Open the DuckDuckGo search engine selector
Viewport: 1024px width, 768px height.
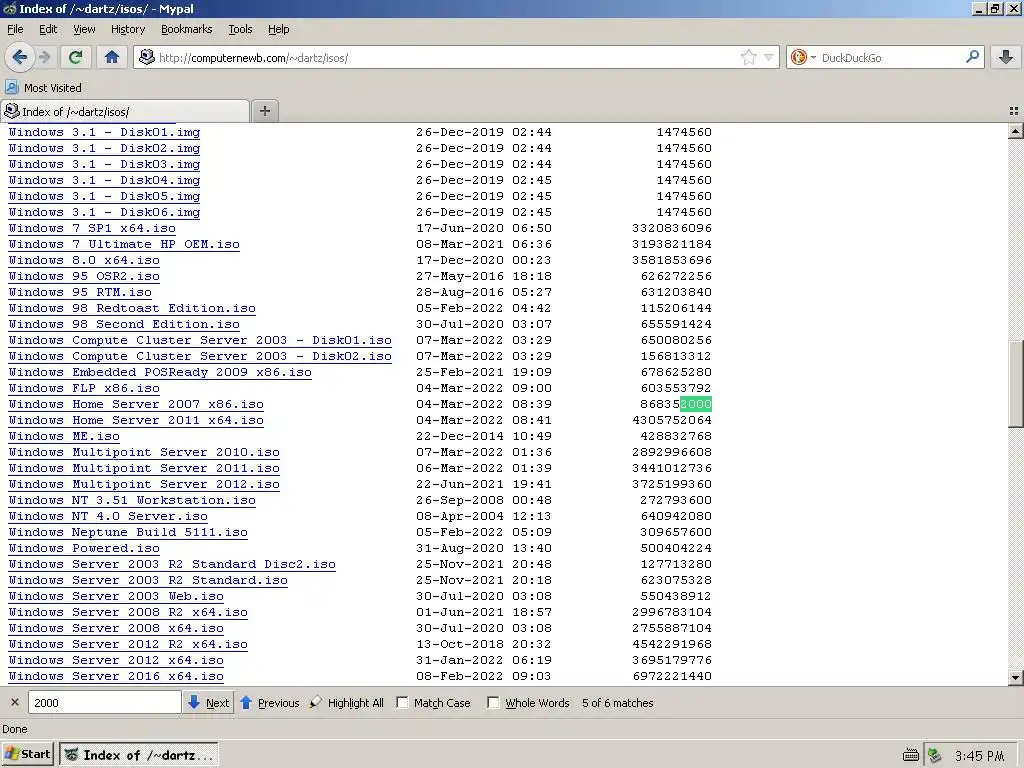click(803, 57)
